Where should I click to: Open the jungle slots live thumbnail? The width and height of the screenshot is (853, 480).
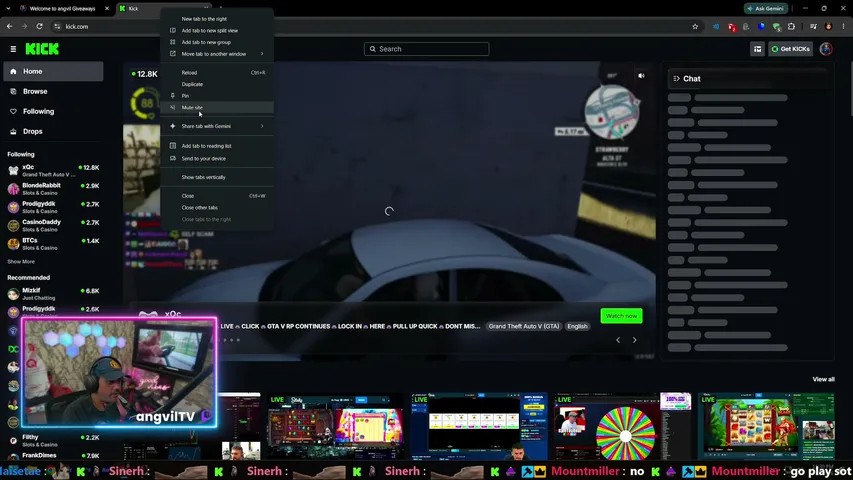[767, 427]
